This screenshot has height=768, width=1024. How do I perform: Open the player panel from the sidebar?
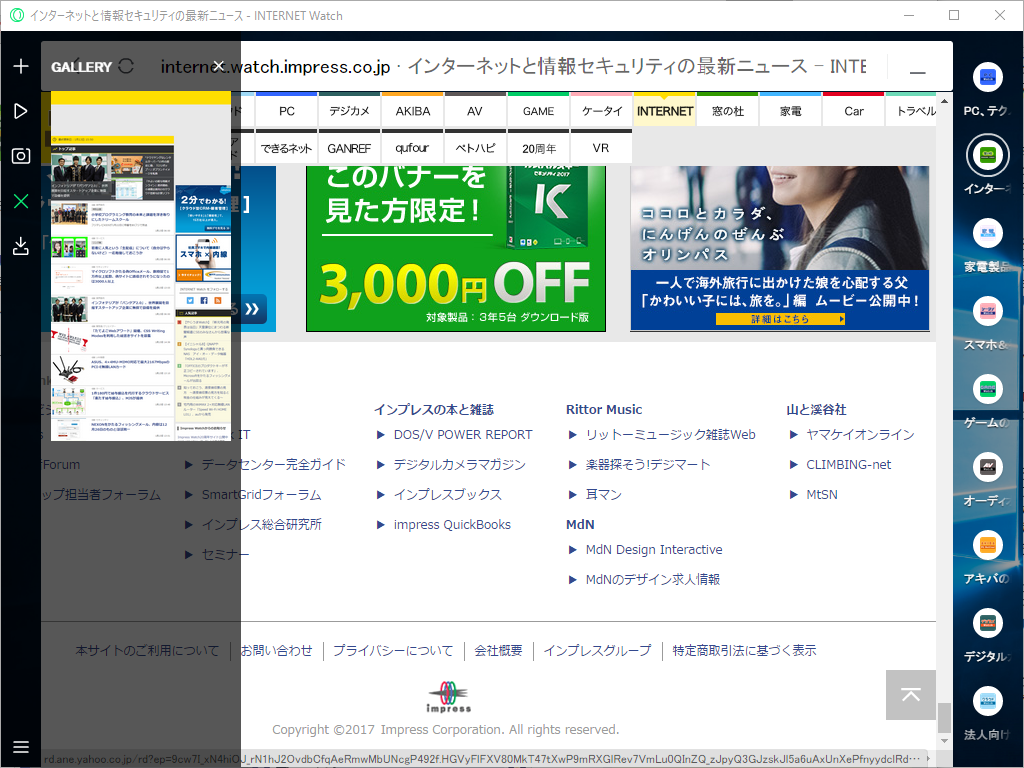(21, 111)
